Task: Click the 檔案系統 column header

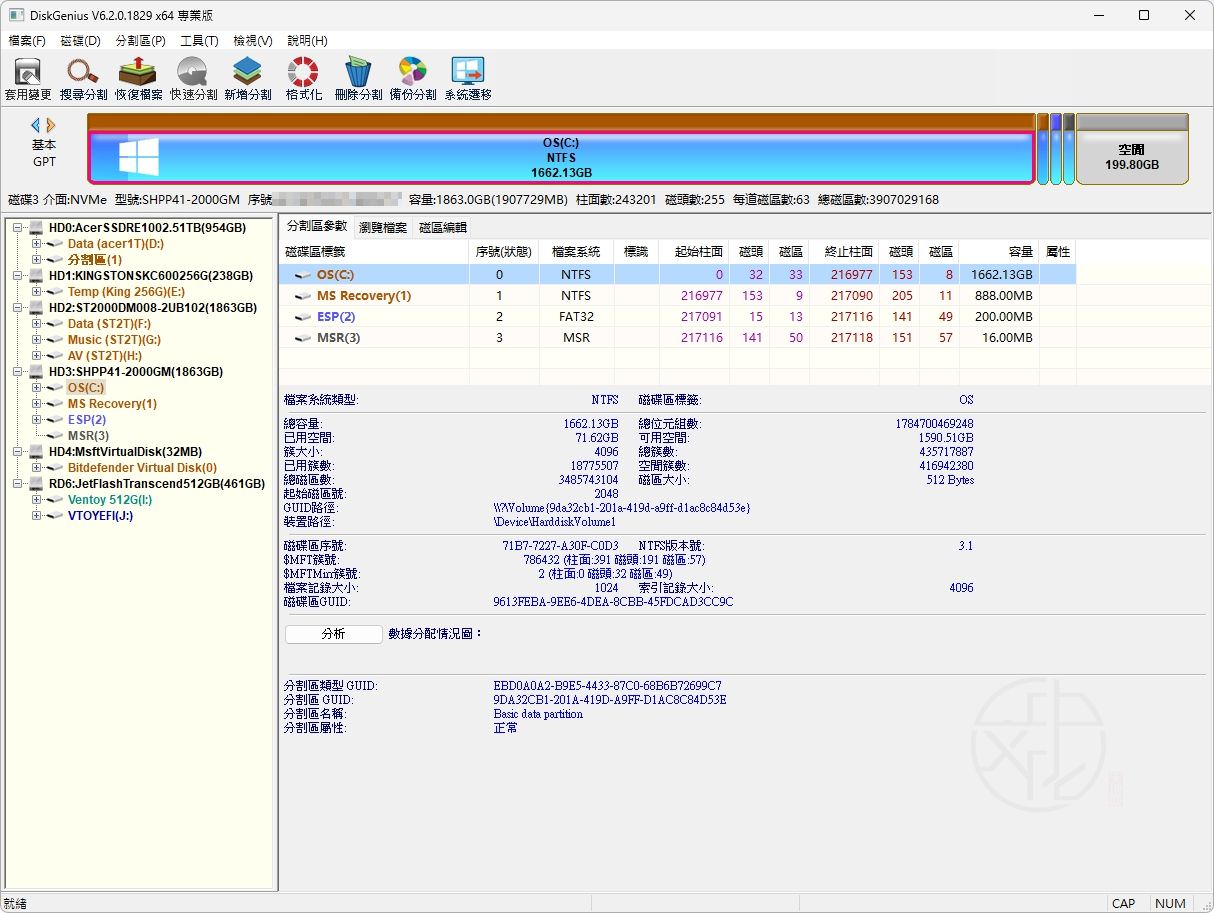Action: pyautogui.click(x=576, y=251)
